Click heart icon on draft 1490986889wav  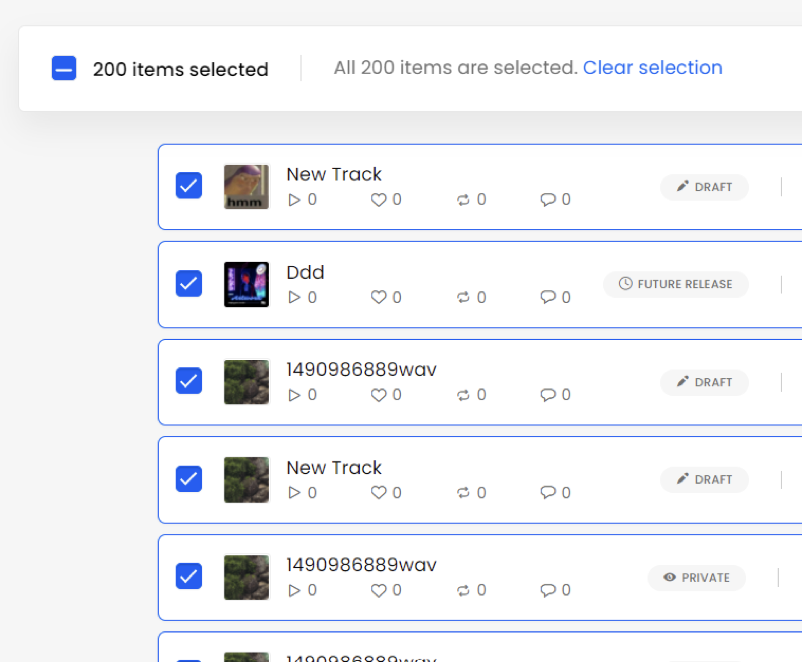[378, 395]
